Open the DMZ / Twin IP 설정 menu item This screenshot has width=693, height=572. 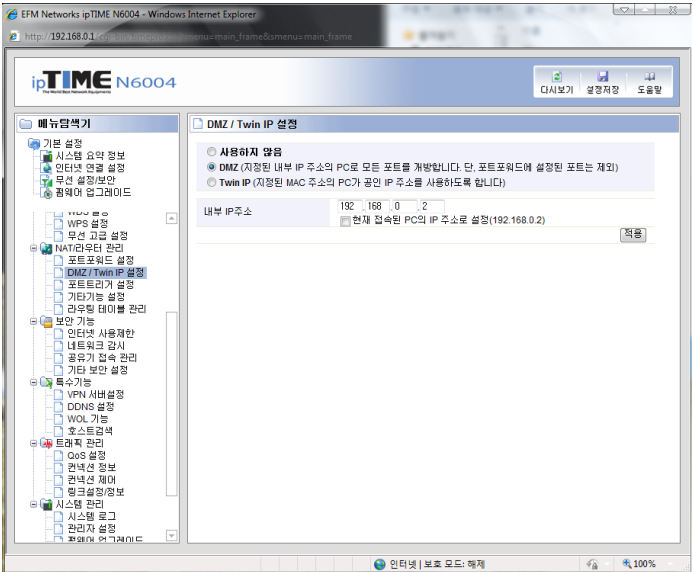pos(106,273)
